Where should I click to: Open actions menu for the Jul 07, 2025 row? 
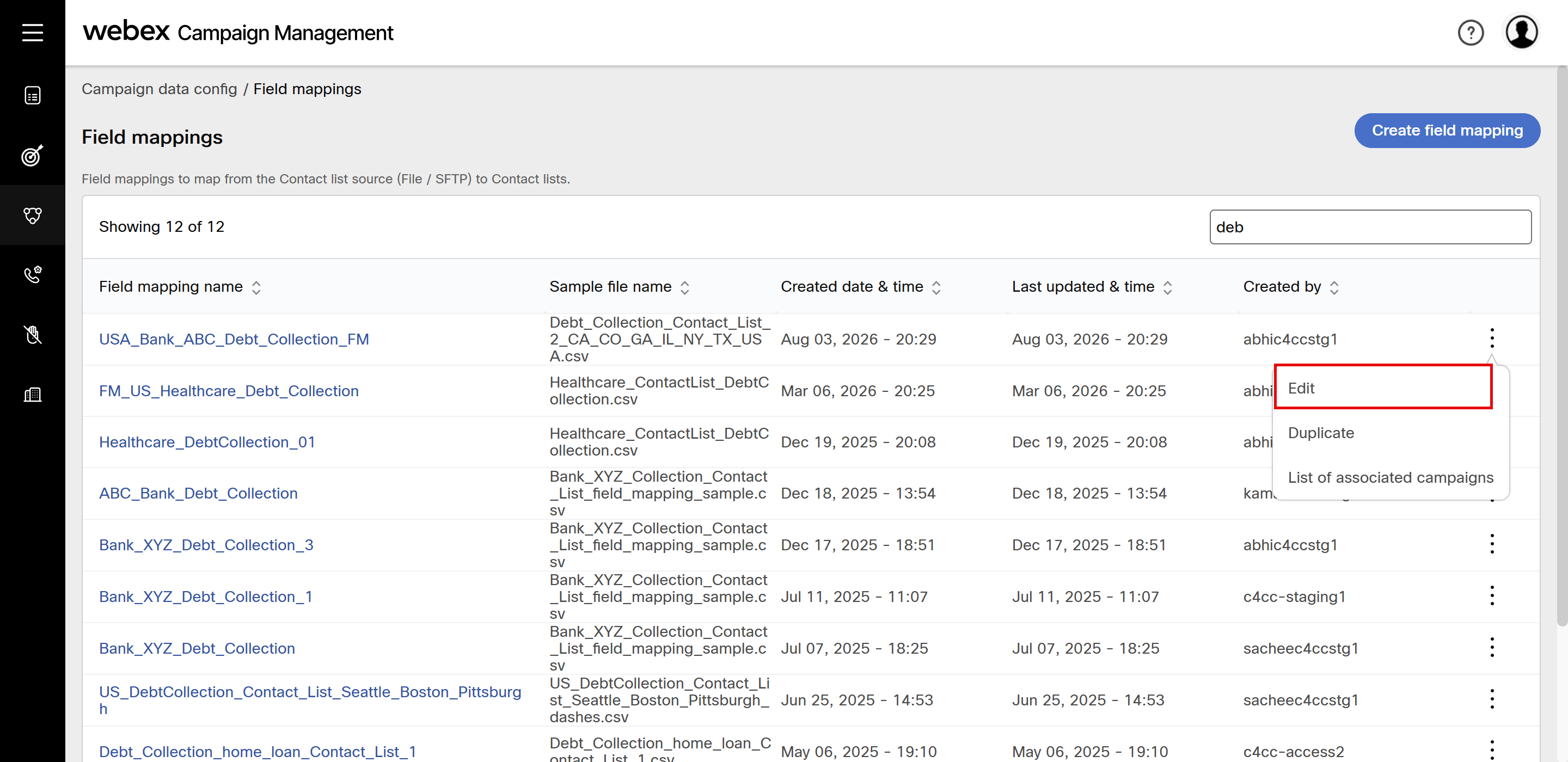[x=1492, y=648]
